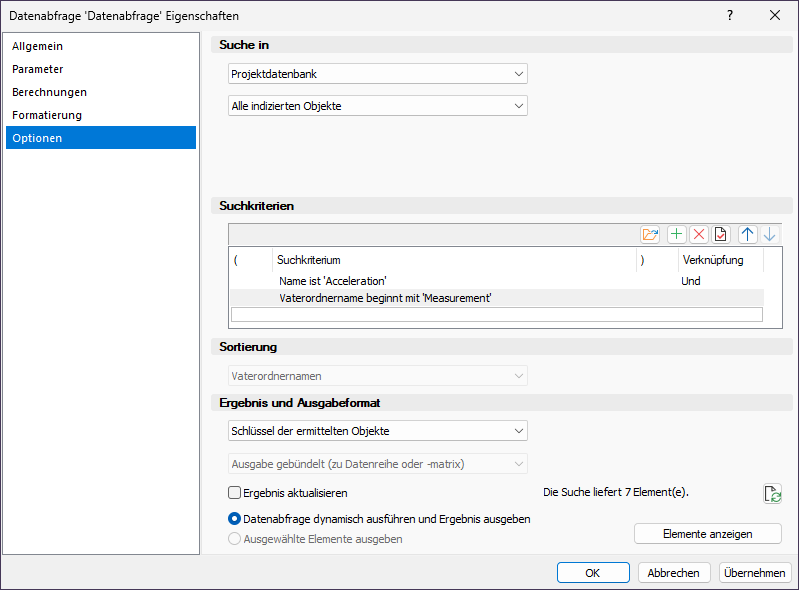The image size is (799, 590).
Task: Move selected criterion up with blue arrow
Action: [x=748, y=234]
